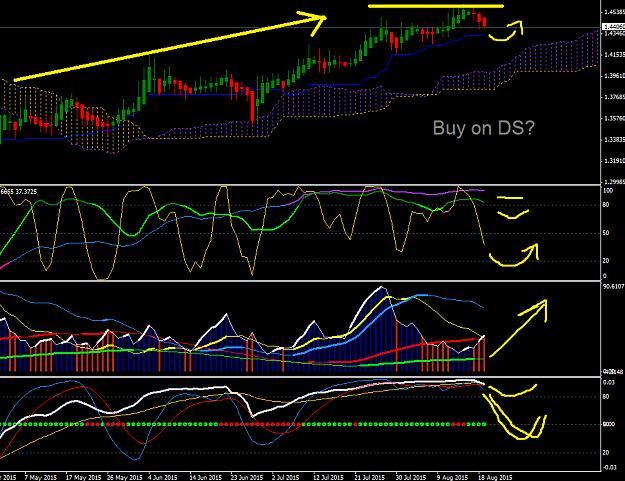The height and width of the screenshot is (481, 625).
Task: Select the 1.43460 price axis label
Action: pyautogui.click(x=614, y=33)
